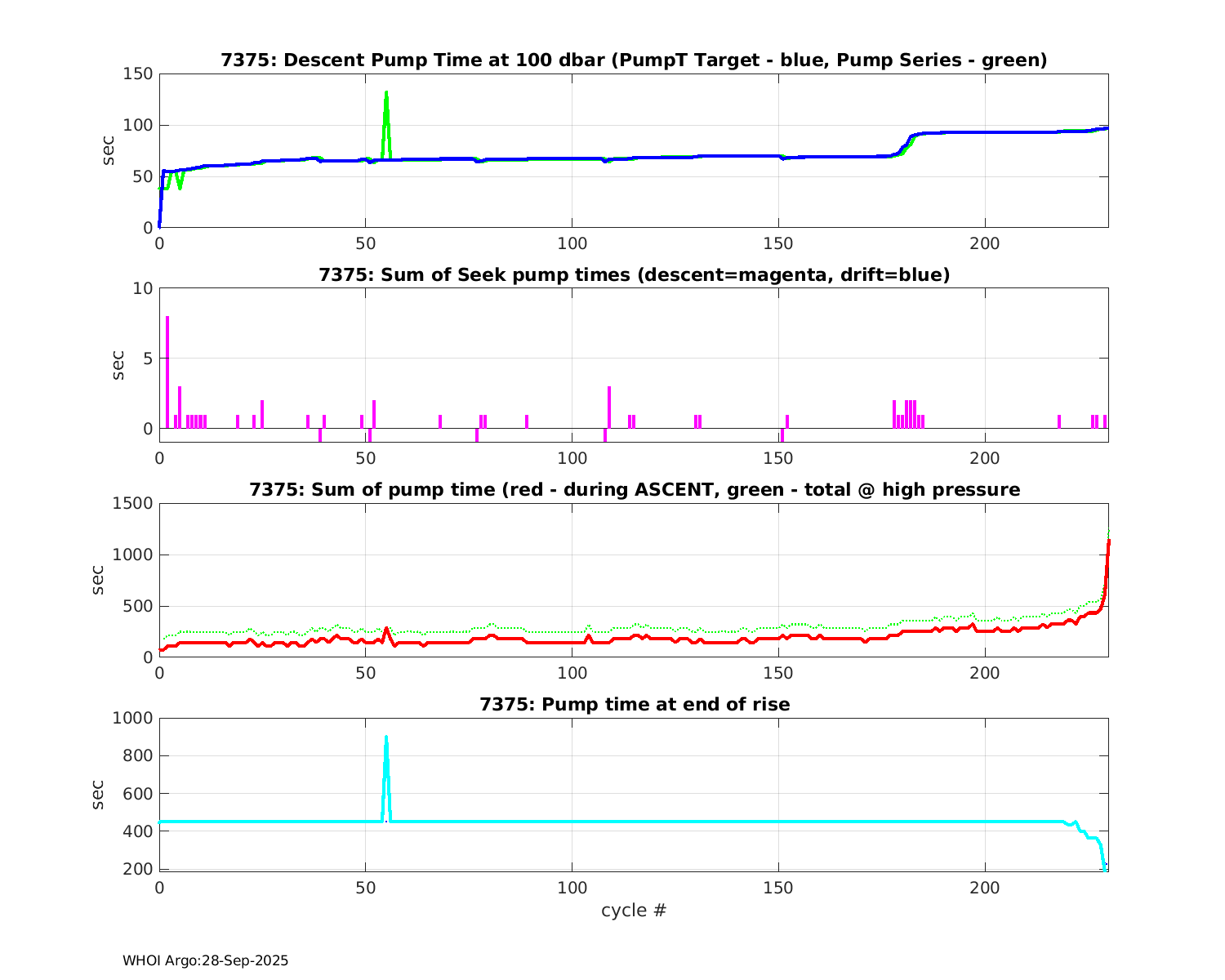Click the red spike near cycle 55
The width and height of the screenshot is (1225, 980).
(x=386, y=629)
